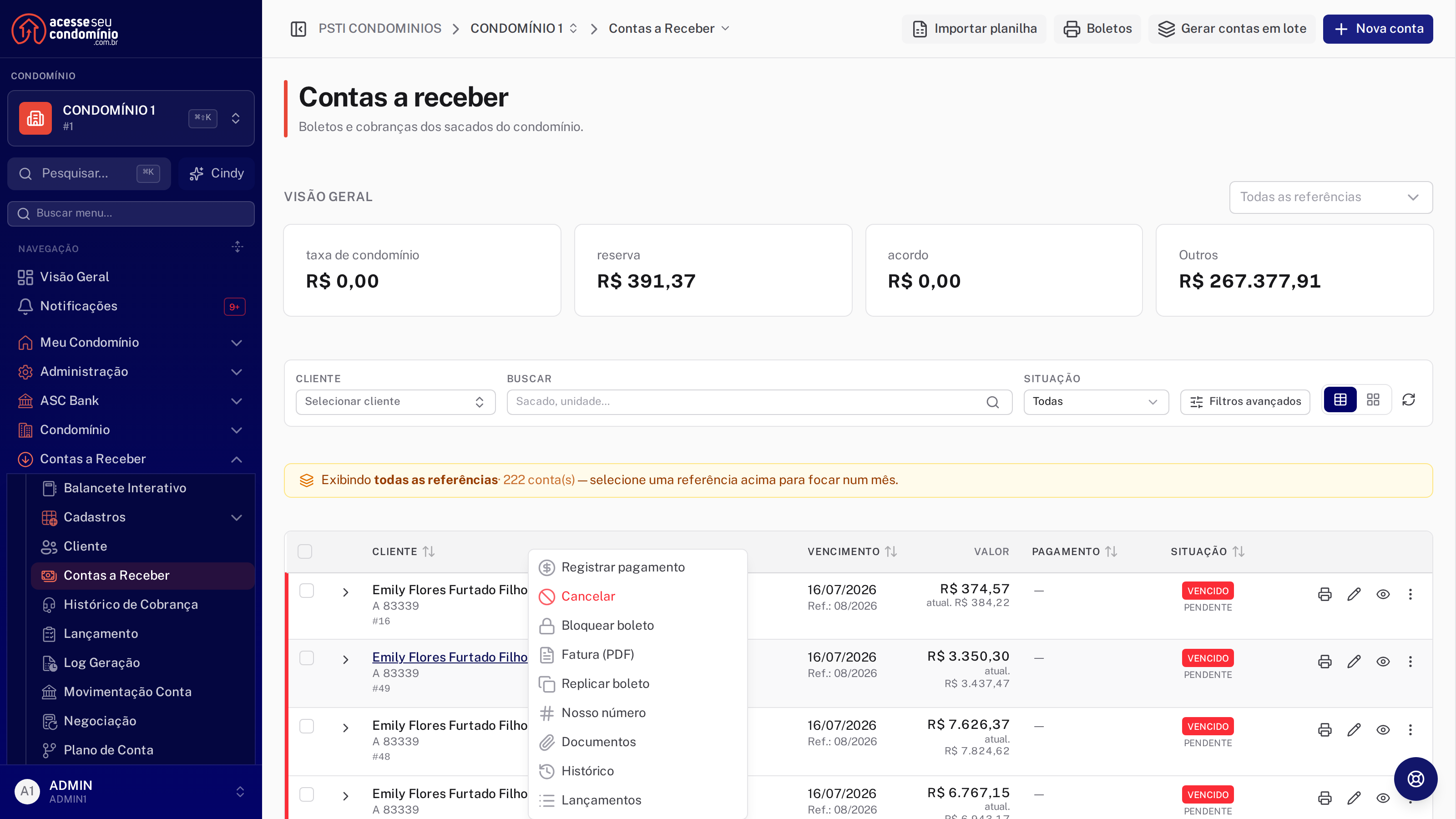Choose Fatura (PDF) menu entry
This screenshot has width=1456, height=819.
coord(637,655)
